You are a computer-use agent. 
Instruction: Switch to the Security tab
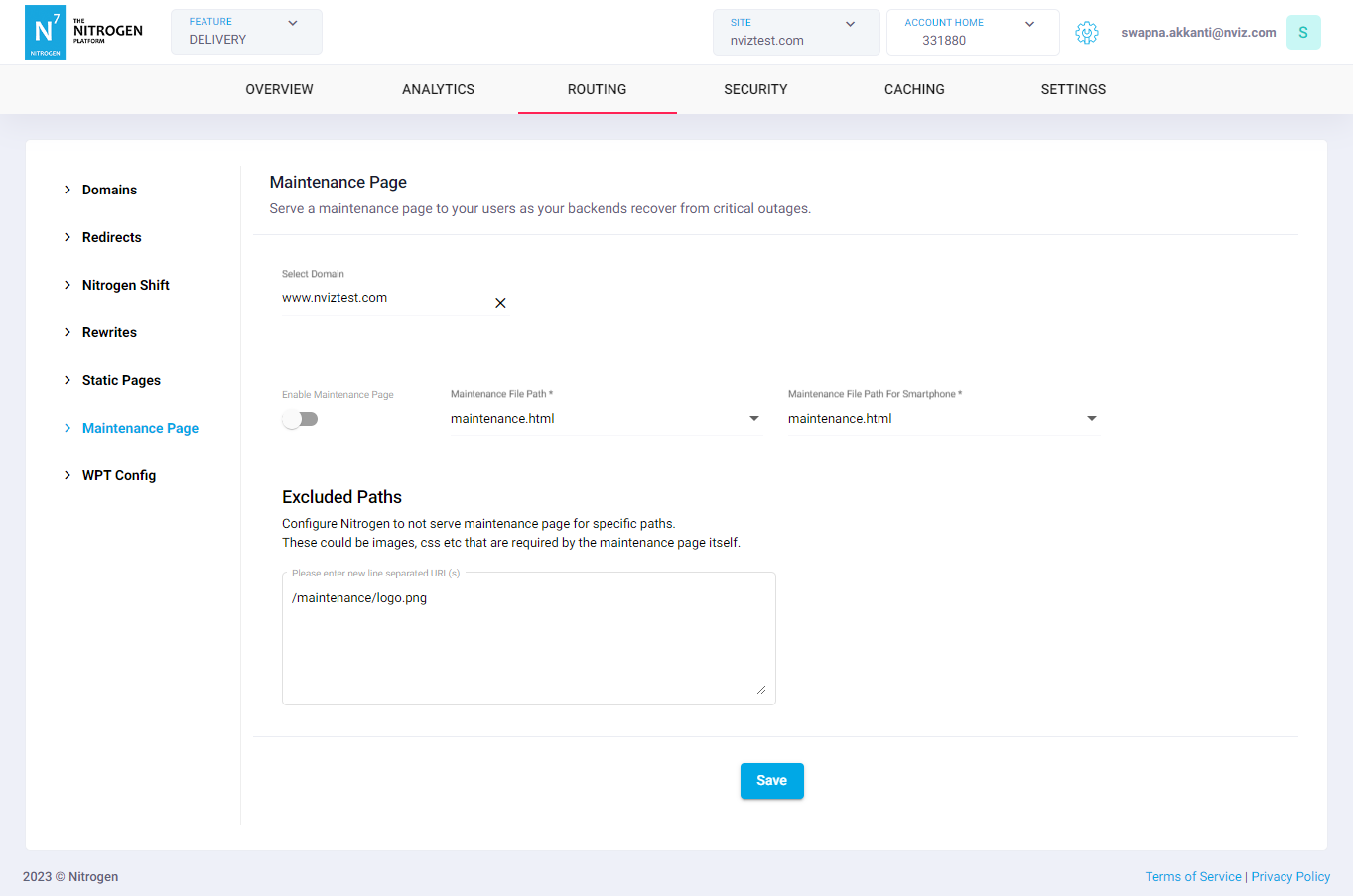pos(755,89)
